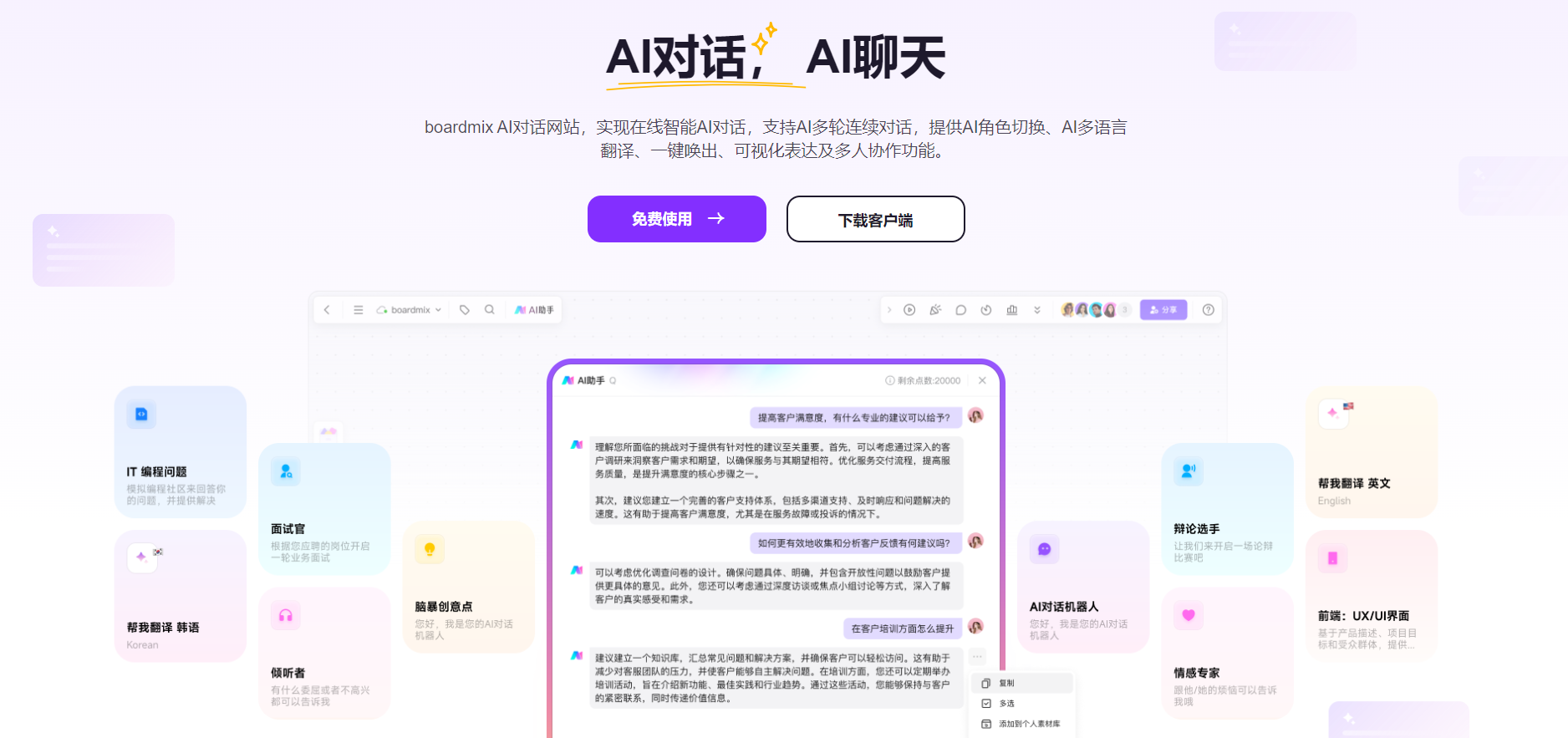Select the 帮我翻译 英文 card
This screenshot has height=738, width=1568.
(1372, 451)
